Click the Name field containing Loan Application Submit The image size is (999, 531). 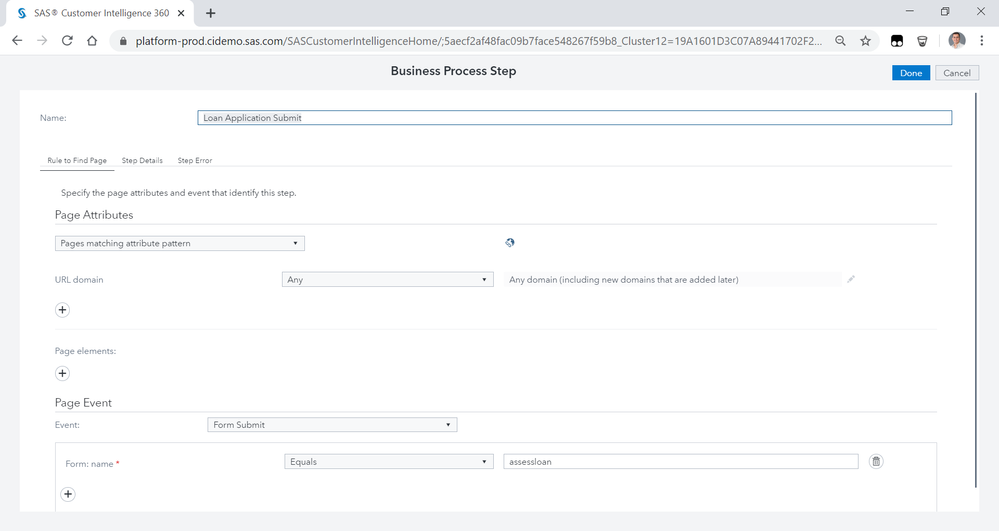(575, 118)
